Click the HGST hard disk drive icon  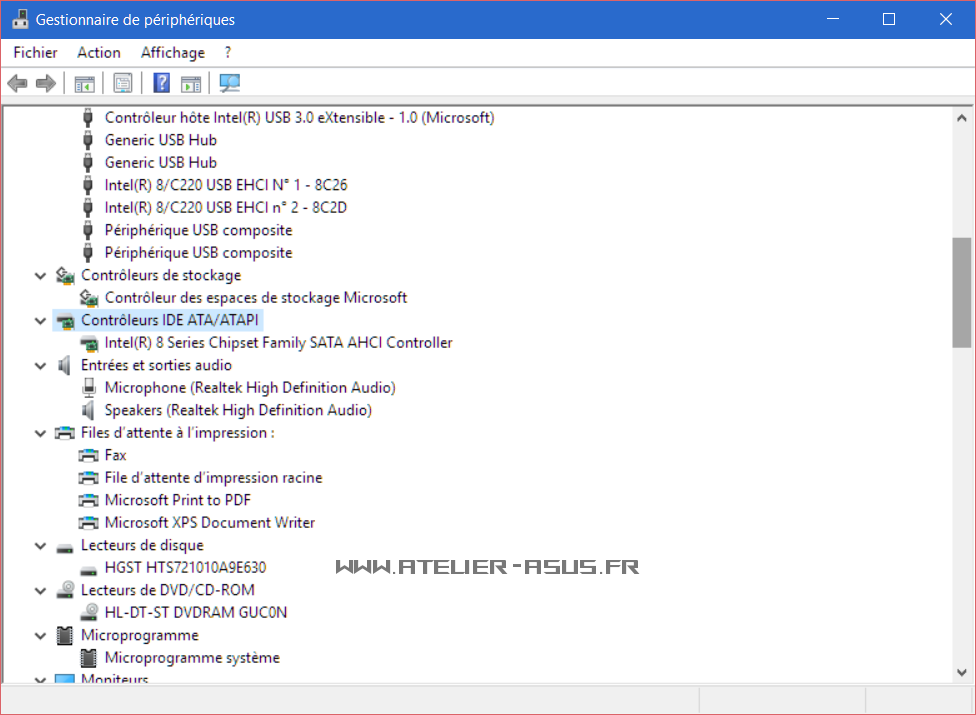(90, 568)
